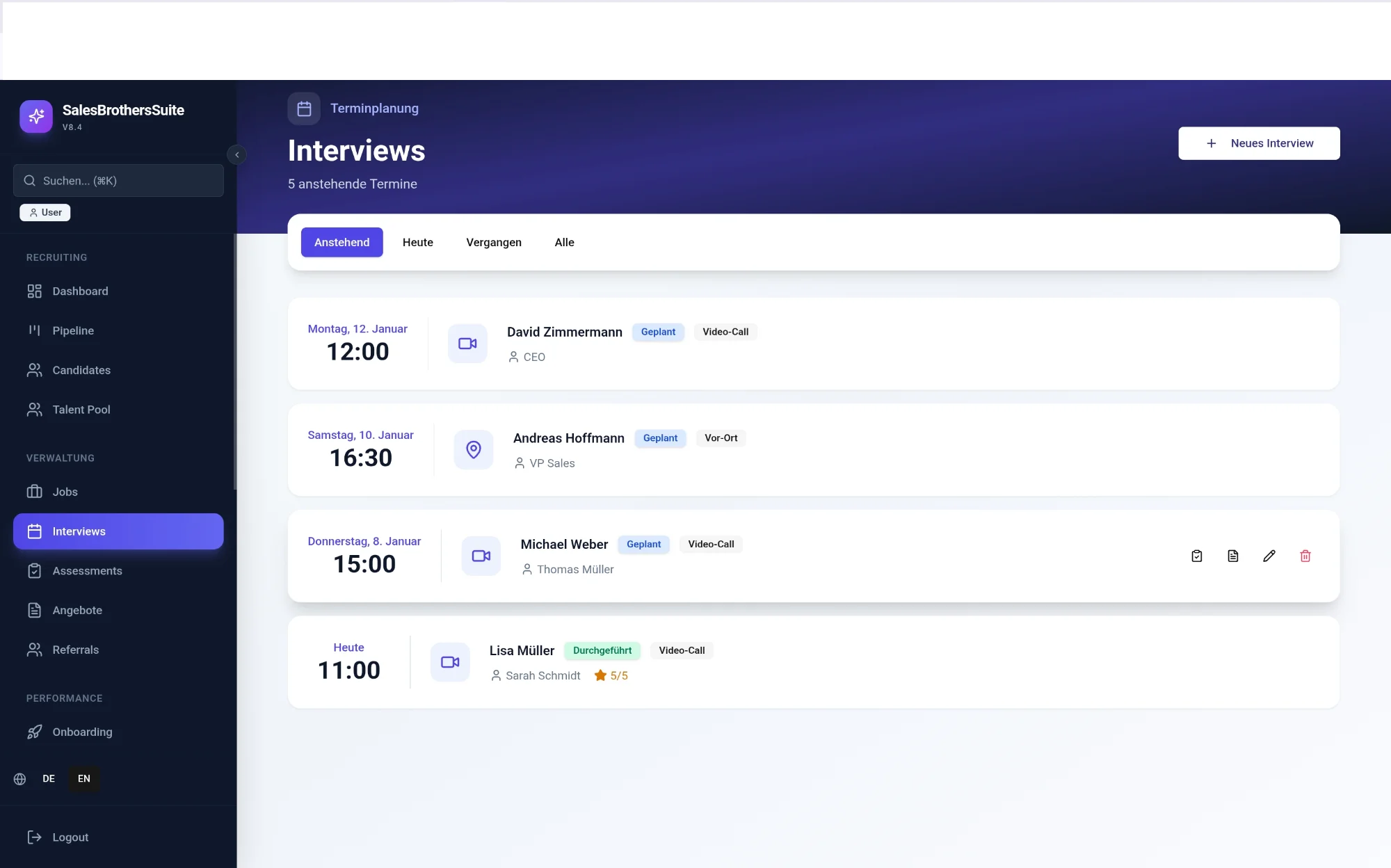Open the document notes icon for Michael Weber

coord(1232,556)
